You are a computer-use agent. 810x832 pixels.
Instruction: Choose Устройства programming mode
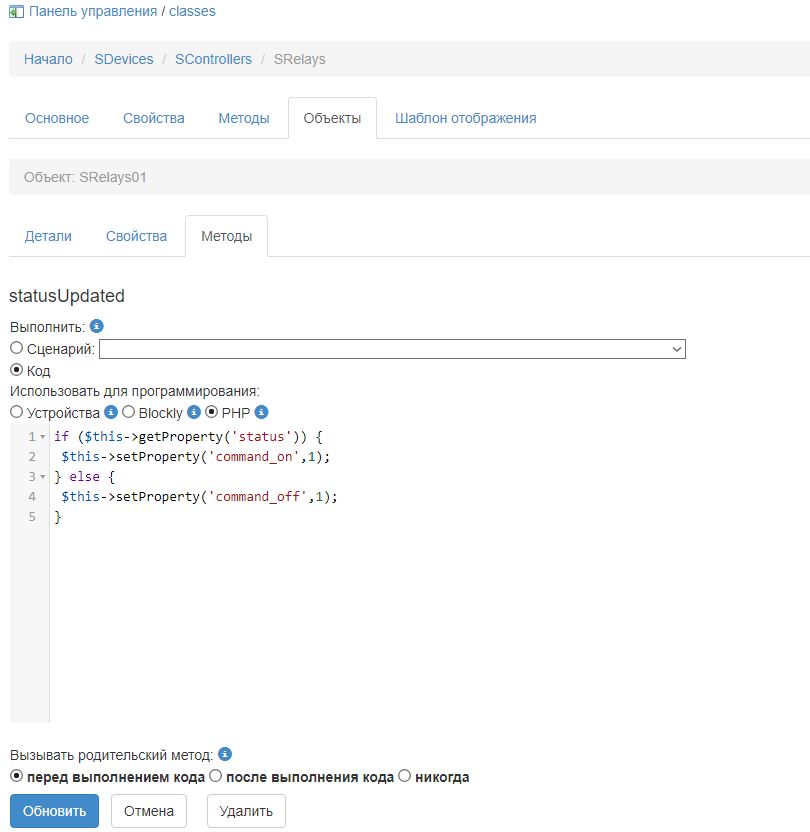(16, 412)
